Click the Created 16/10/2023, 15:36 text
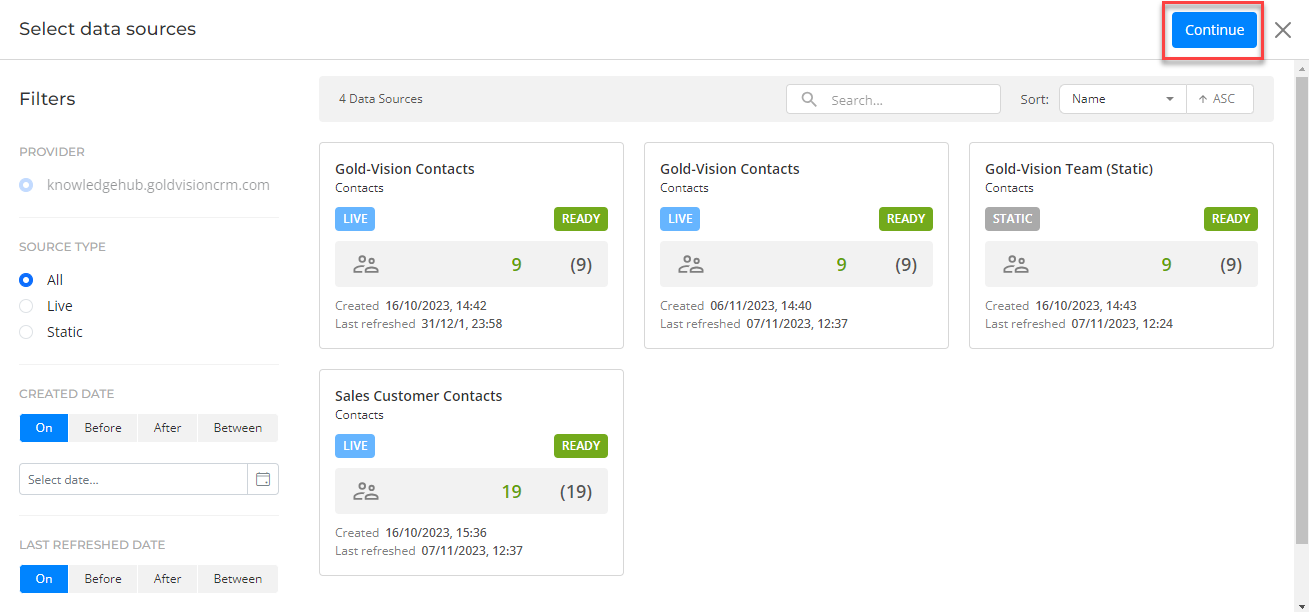Image resolution: width=1309 pixels, height=612 pixels. [411, 533]
